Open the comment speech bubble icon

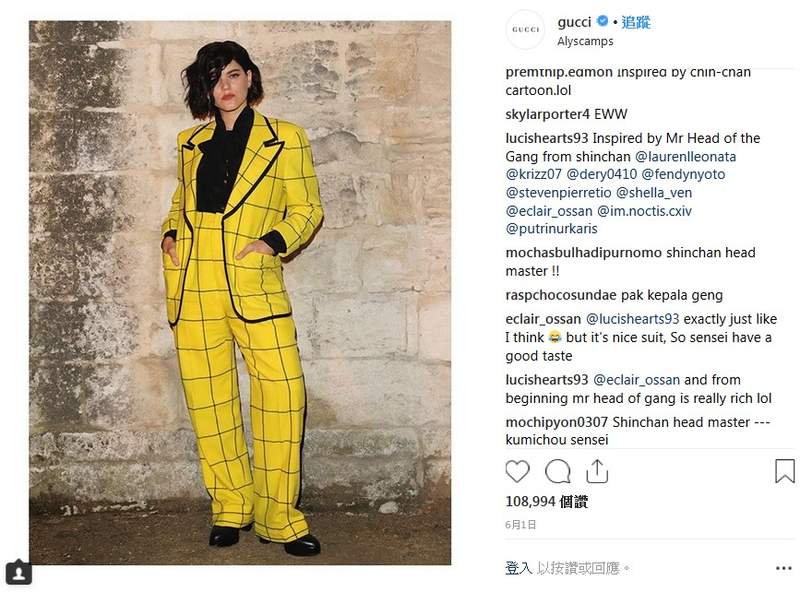tap(558, 471)
